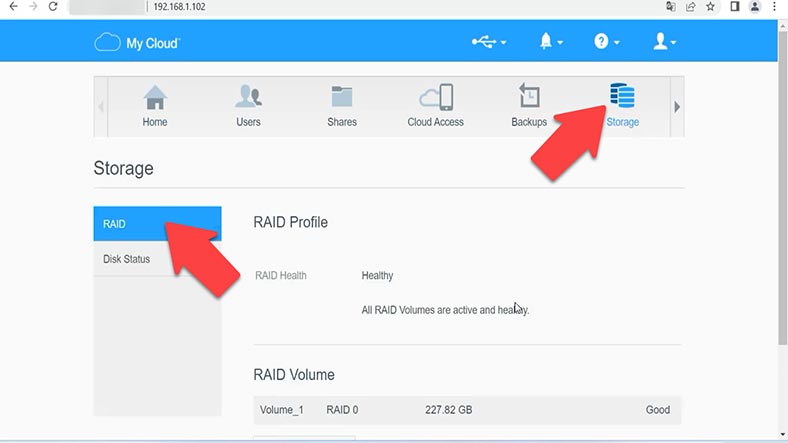This screenshot has height=443, width=788.
Task: Open the notifications bell icon
Action: pos(546,41)
